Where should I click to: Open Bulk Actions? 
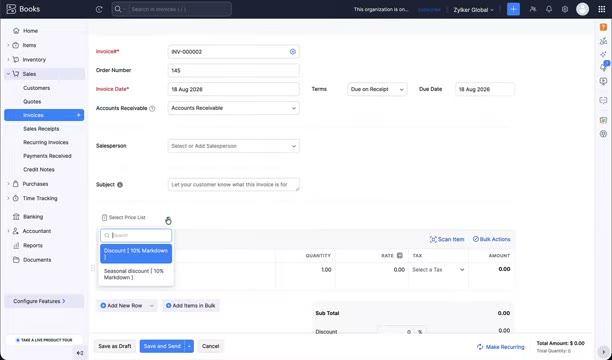click(x=491, y=239)
